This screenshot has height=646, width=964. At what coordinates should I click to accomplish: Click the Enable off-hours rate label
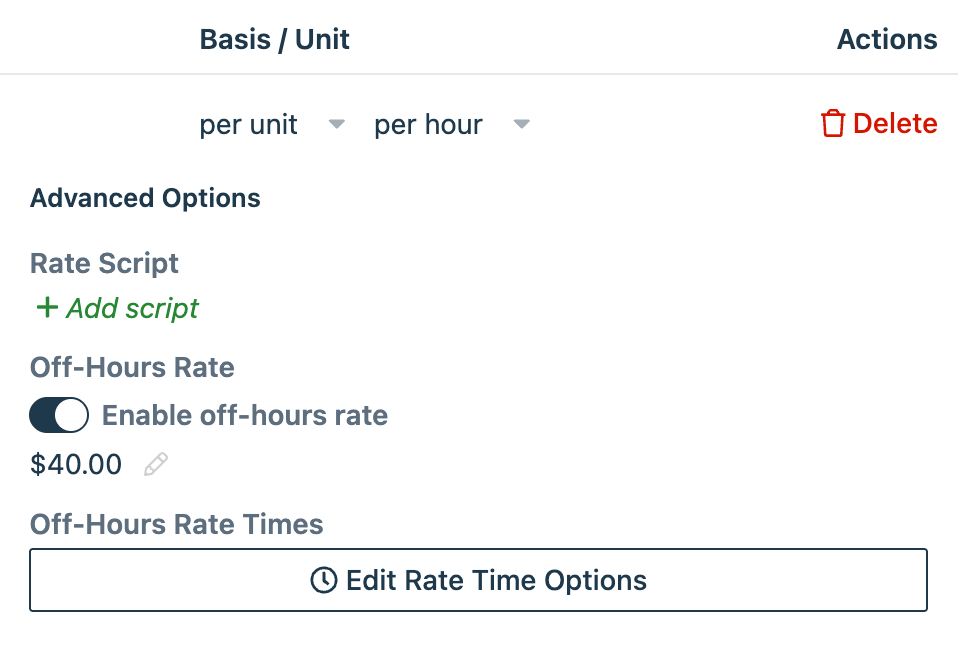246,415
